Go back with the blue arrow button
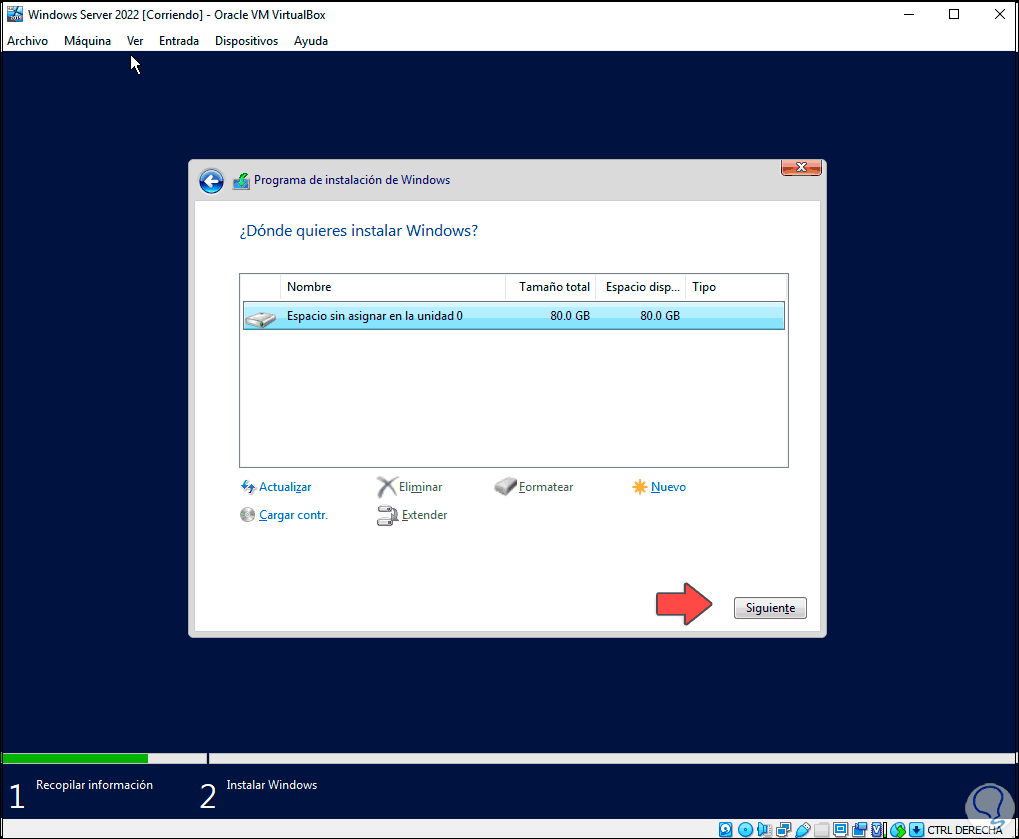This screenshot has height=839, width=1019. [211, 181]
